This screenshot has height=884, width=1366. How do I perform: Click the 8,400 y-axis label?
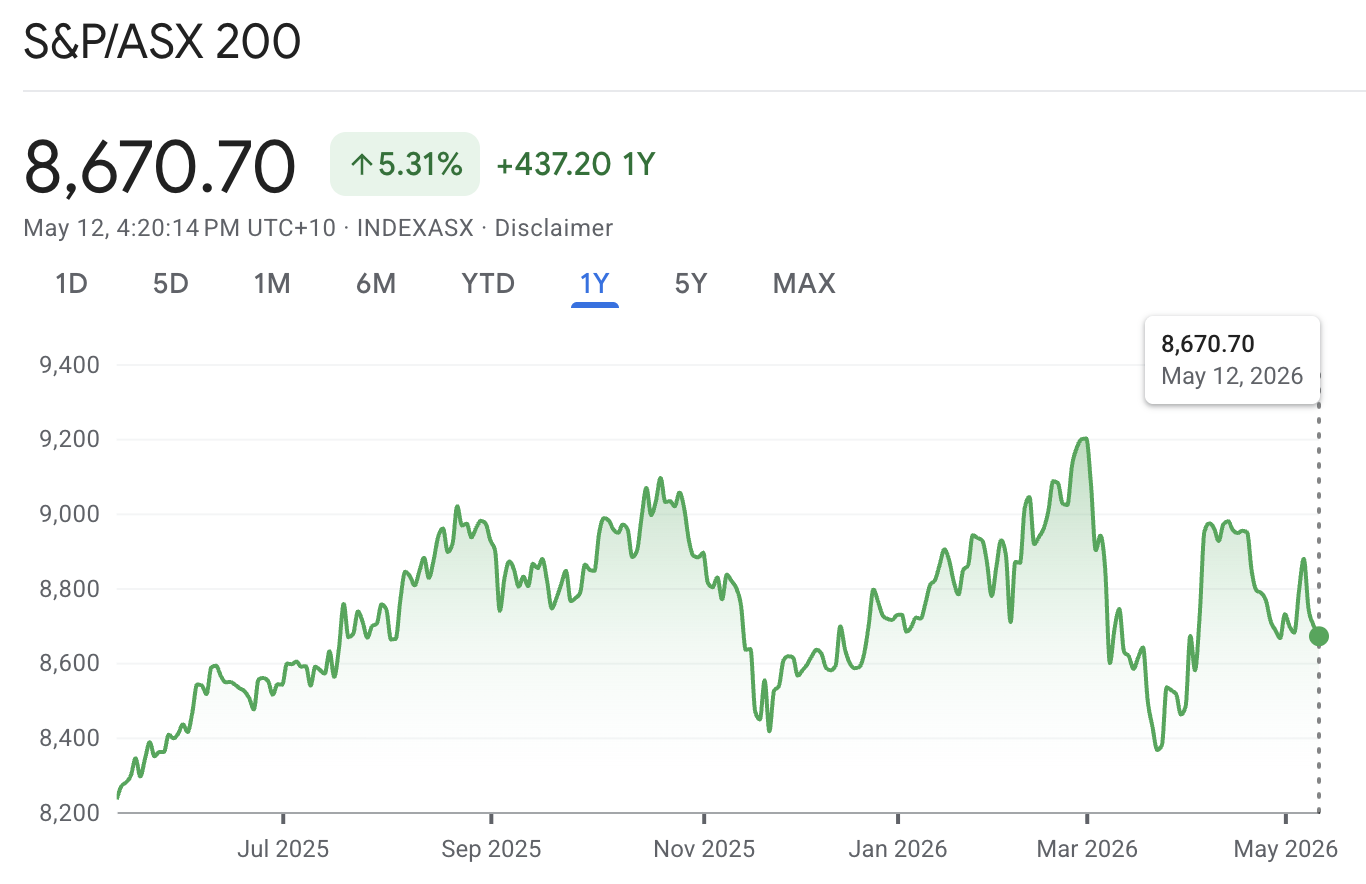click(x=69, y=739)
